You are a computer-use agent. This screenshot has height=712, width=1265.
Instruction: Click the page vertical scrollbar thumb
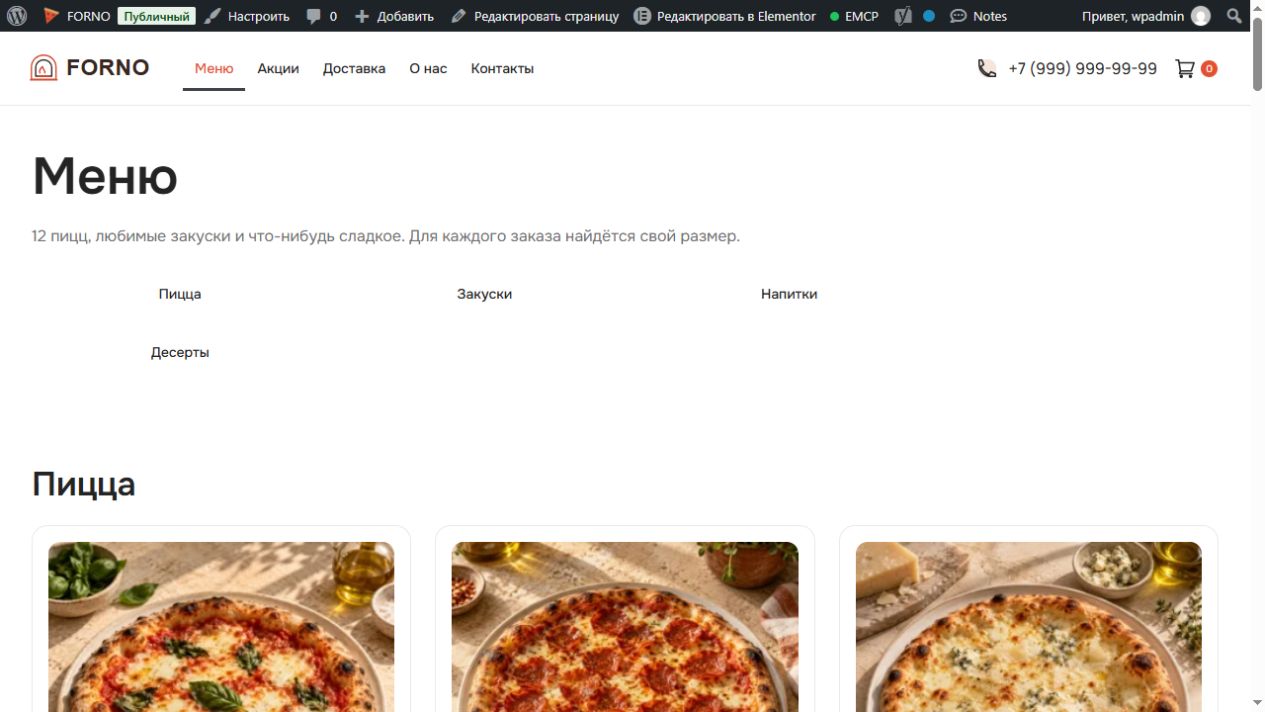point(1257,53)
